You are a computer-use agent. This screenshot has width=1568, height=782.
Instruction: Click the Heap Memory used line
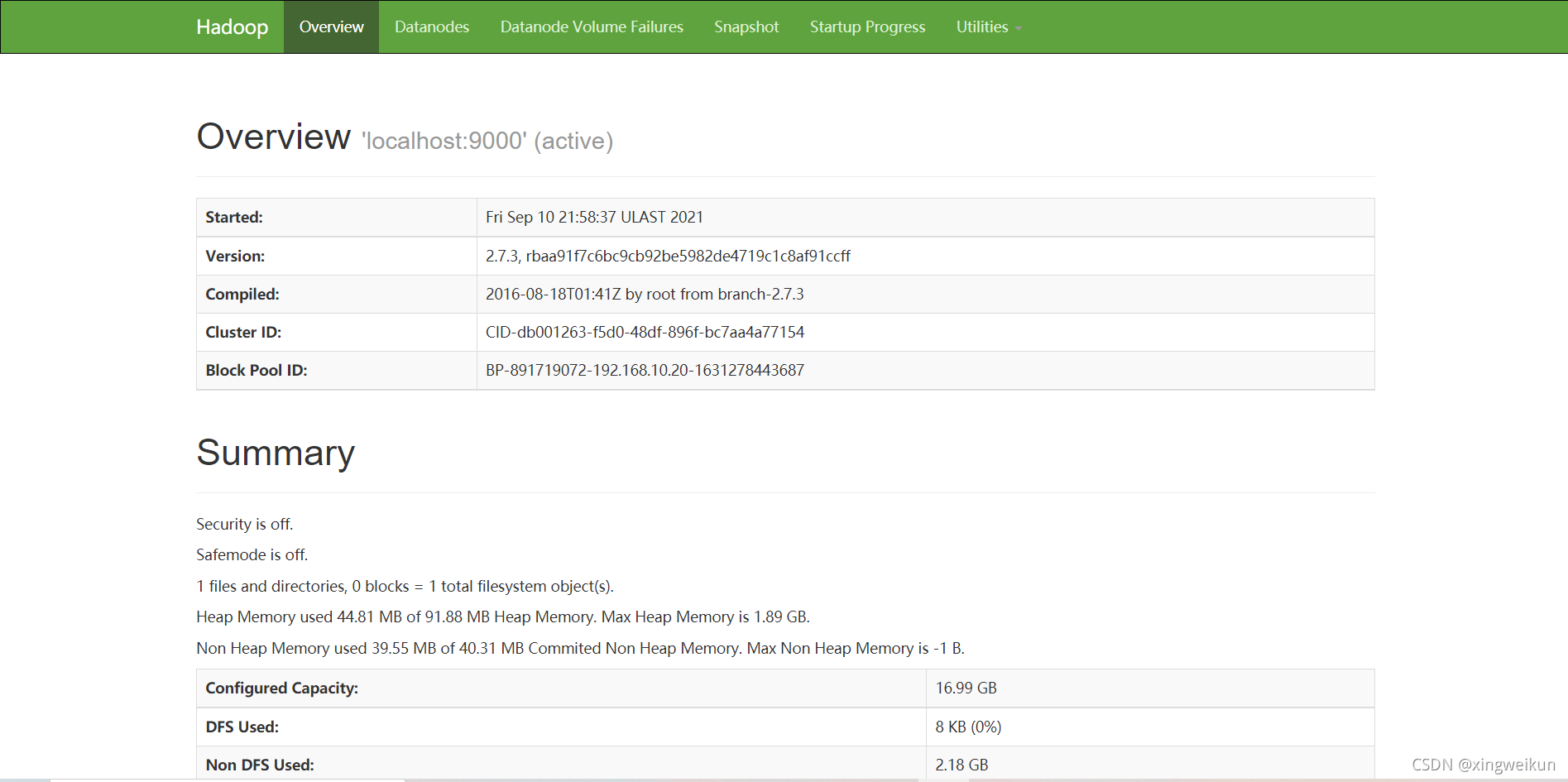[x=503, y=616]
